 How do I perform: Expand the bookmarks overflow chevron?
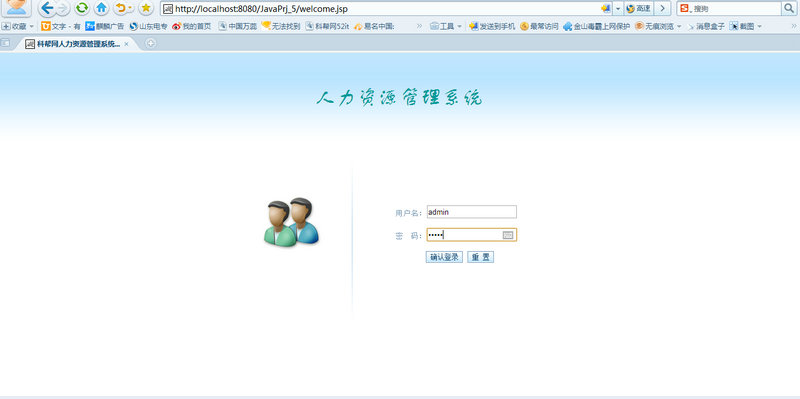[x=419, y=26]
